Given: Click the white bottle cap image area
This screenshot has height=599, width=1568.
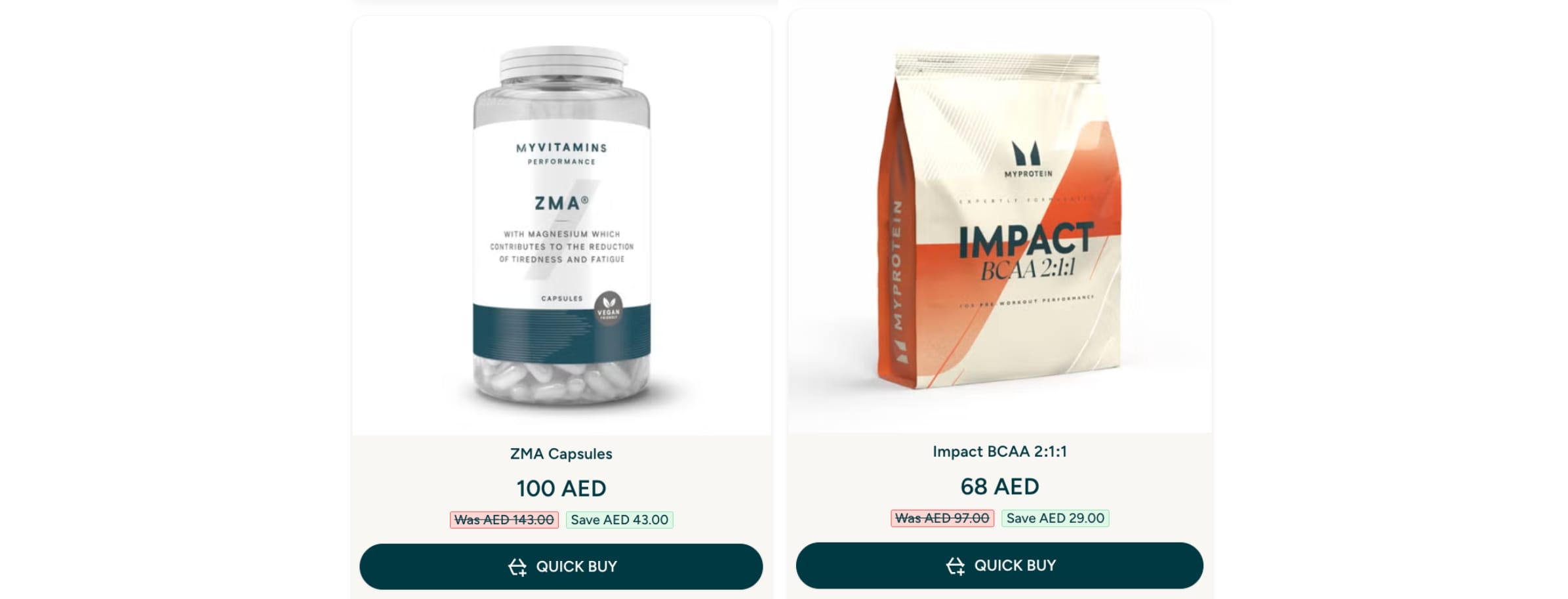Looking at the screenshot, I should click(562, 65).
